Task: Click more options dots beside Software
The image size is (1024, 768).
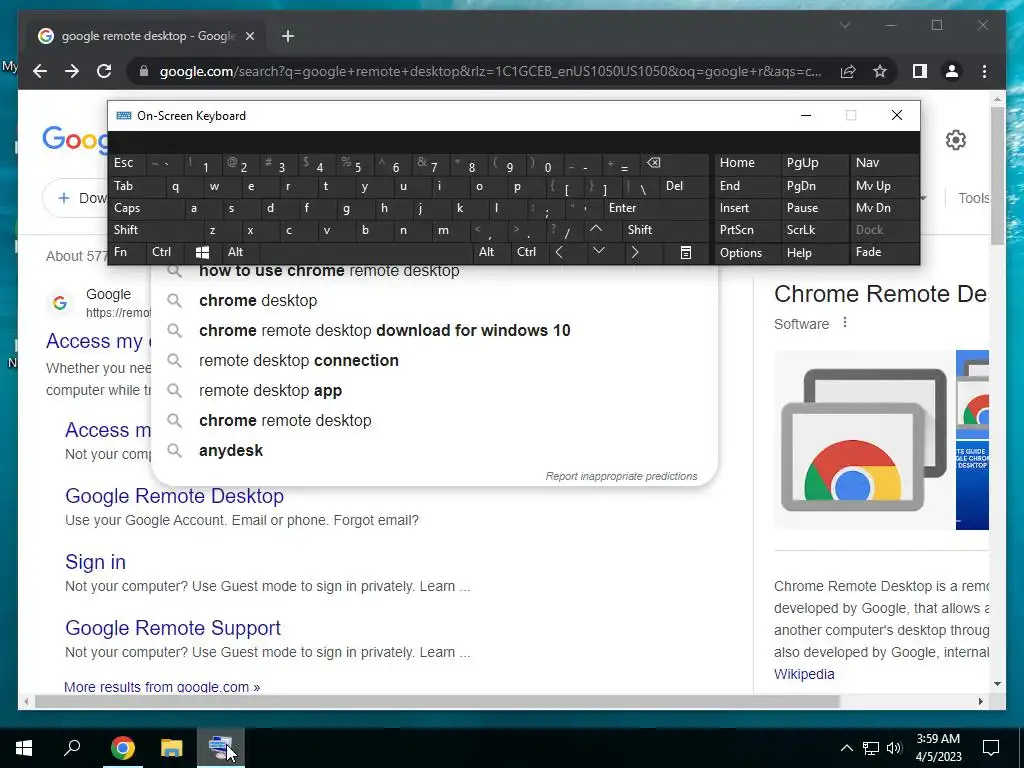Action: point(844,323)
